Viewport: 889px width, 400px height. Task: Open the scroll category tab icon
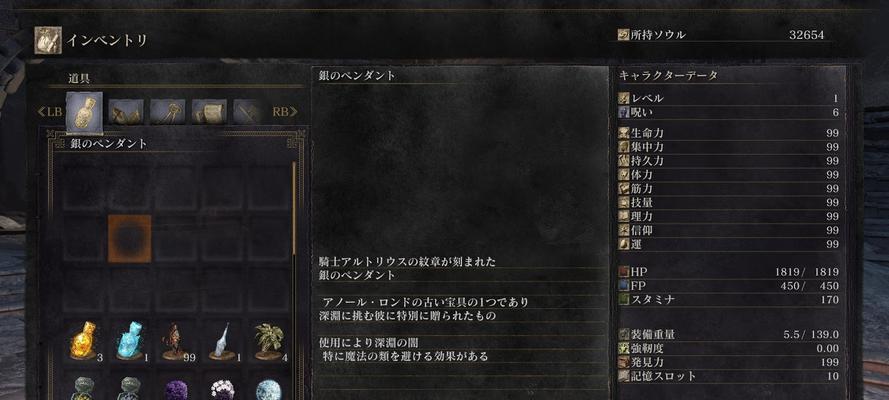pos(209,112)
